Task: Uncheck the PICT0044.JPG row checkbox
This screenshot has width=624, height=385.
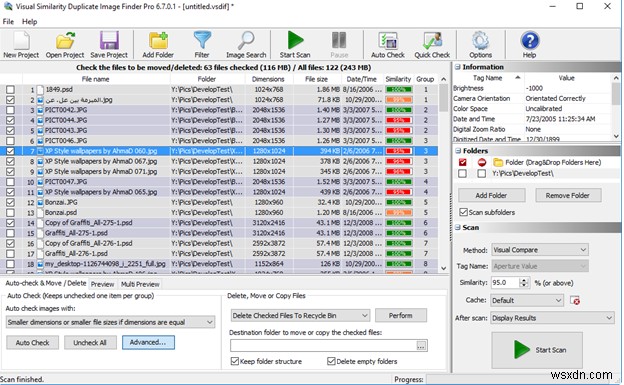Action: [x=10, y=120]
